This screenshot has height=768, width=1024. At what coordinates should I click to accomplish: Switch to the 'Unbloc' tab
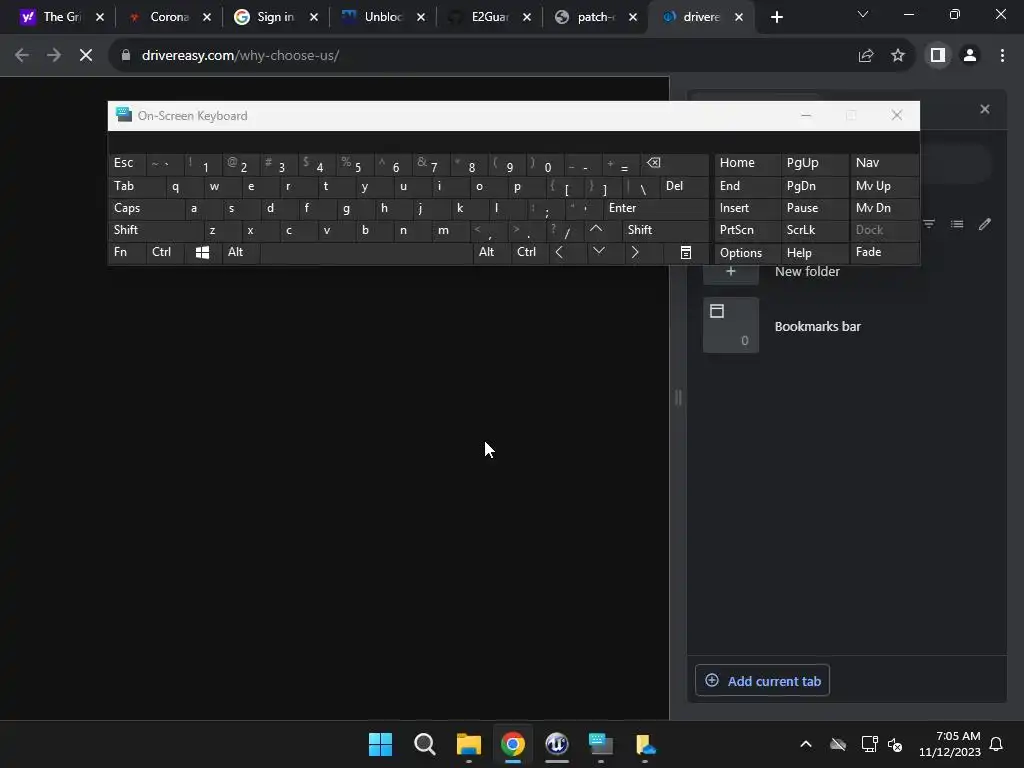click(x=374, y=17)
